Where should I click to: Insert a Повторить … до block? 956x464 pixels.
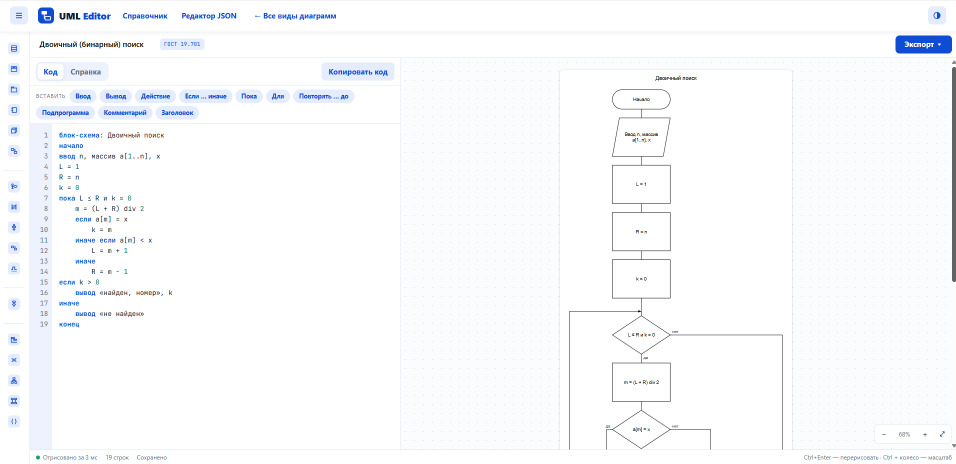click(323, 96)
